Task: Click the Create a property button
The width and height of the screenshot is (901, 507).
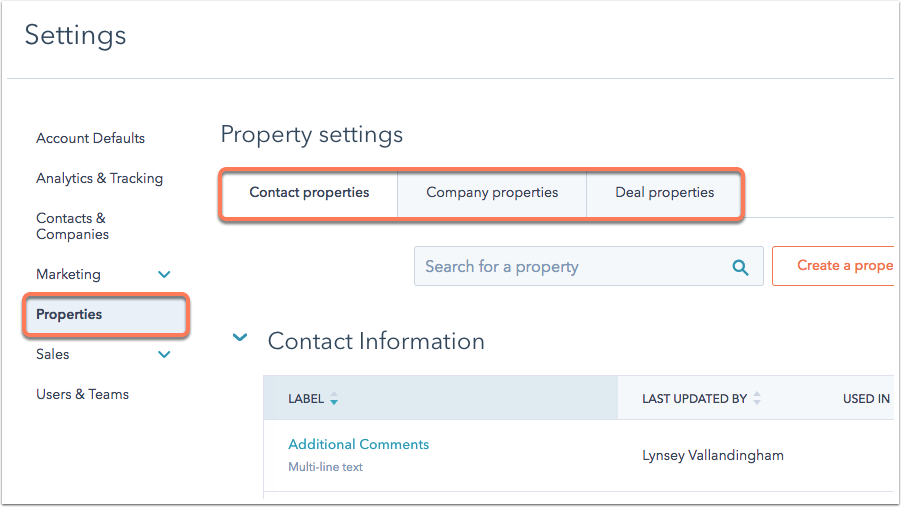Action: [x=834, y=266]
